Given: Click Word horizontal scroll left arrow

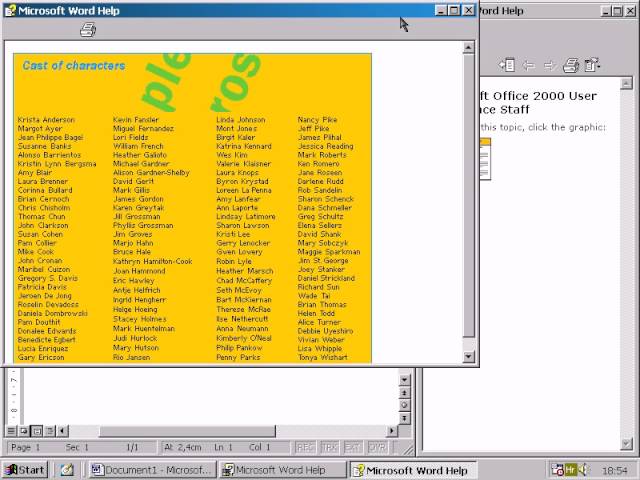Looking at the screenshot, I should pyautogui.click(x=62, y=431).
